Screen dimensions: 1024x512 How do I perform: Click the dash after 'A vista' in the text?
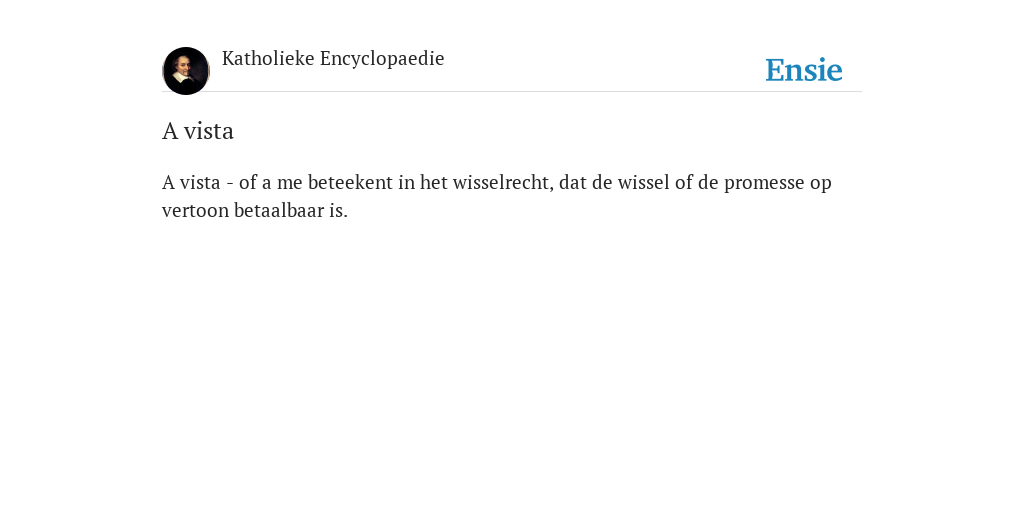[230, 184]
